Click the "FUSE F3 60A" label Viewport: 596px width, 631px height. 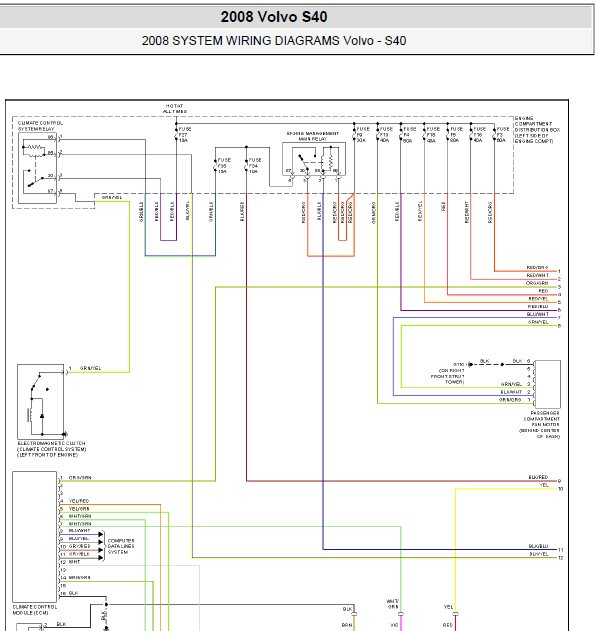(x=503, y=134)
